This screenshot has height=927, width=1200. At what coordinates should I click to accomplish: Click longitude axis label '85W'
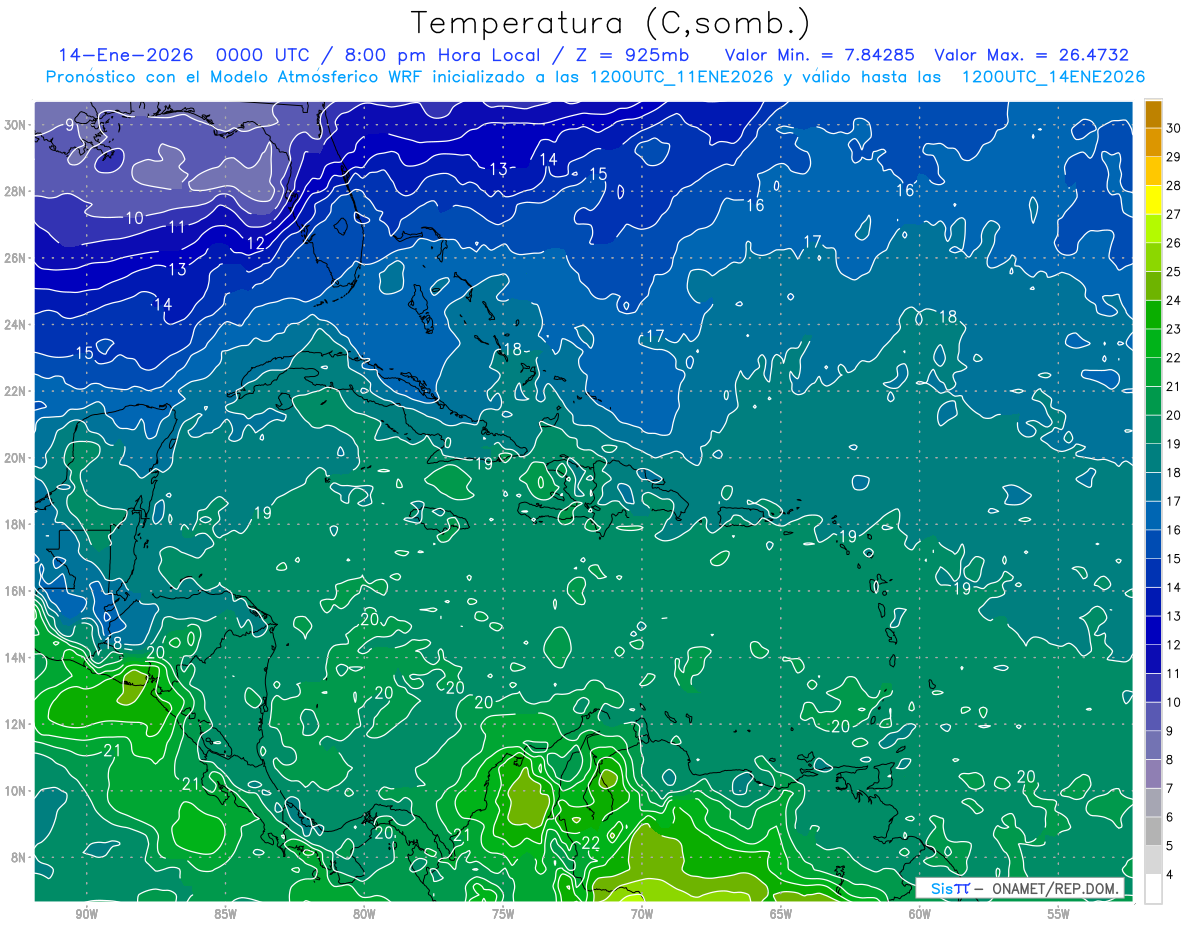coord(225,914)
